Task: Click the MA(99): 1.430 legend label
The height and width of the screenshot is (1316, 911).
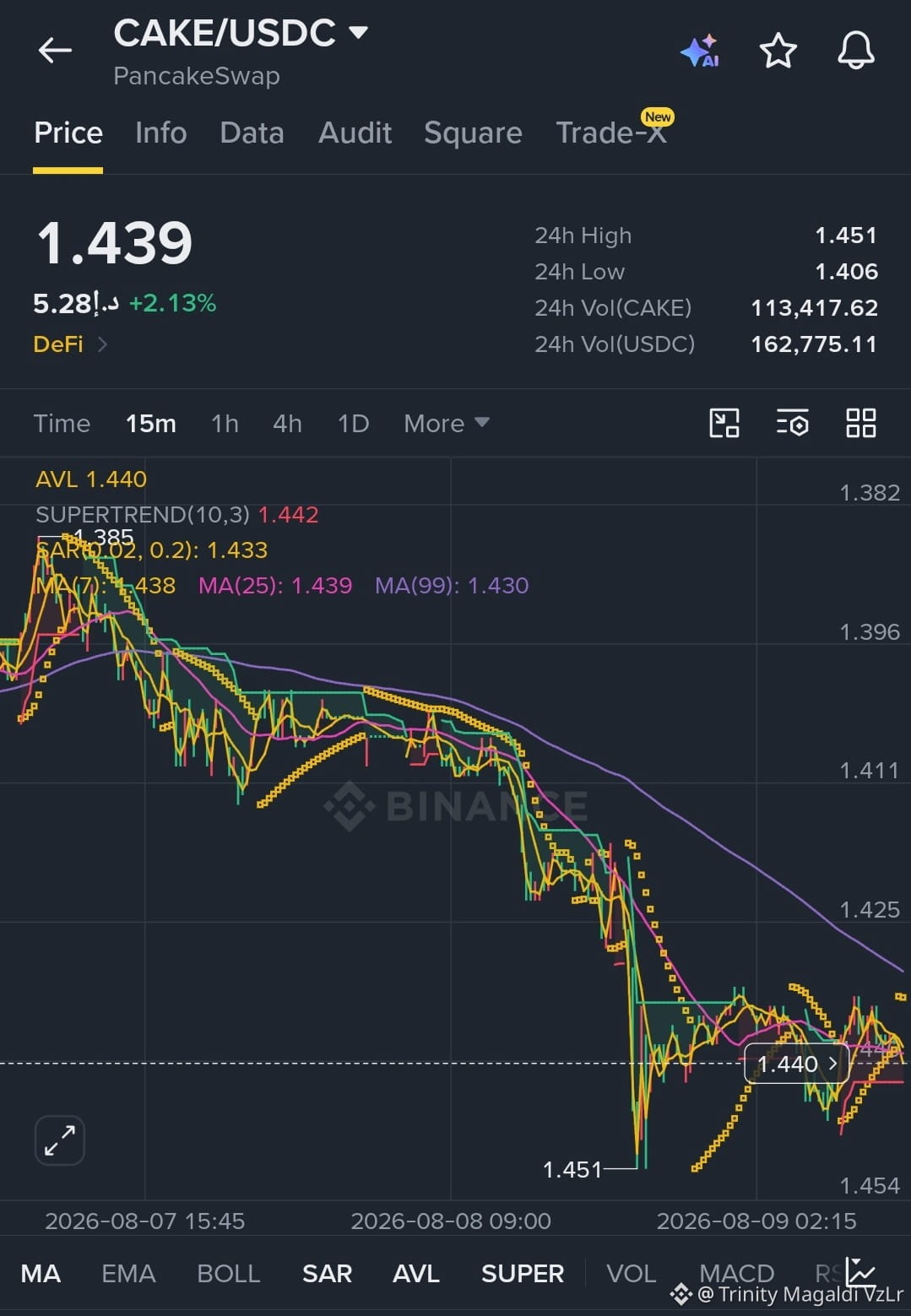Action: click(x=452, y=586)
